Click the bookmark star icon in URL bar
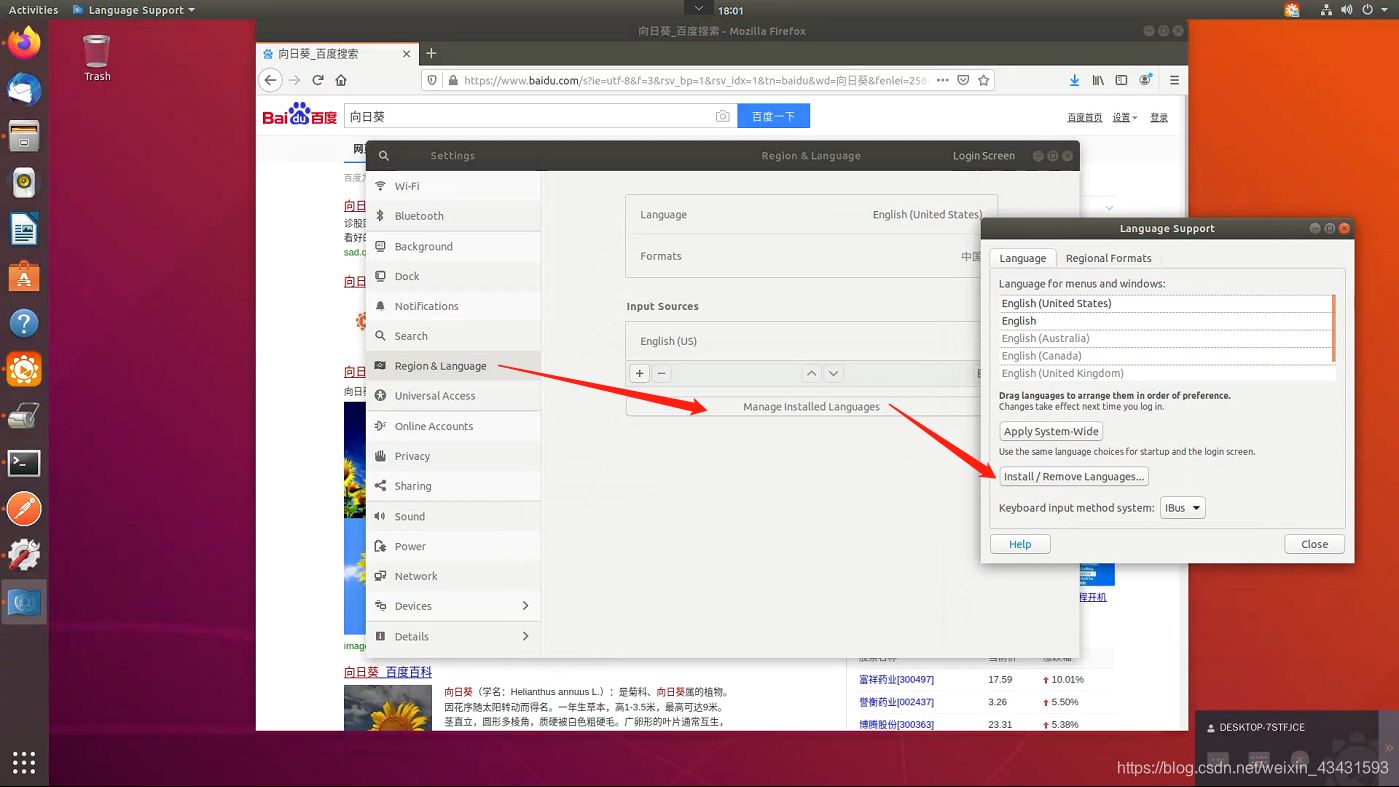The height and width of the screenshot is (787, 1399). [x=984, y=80]
